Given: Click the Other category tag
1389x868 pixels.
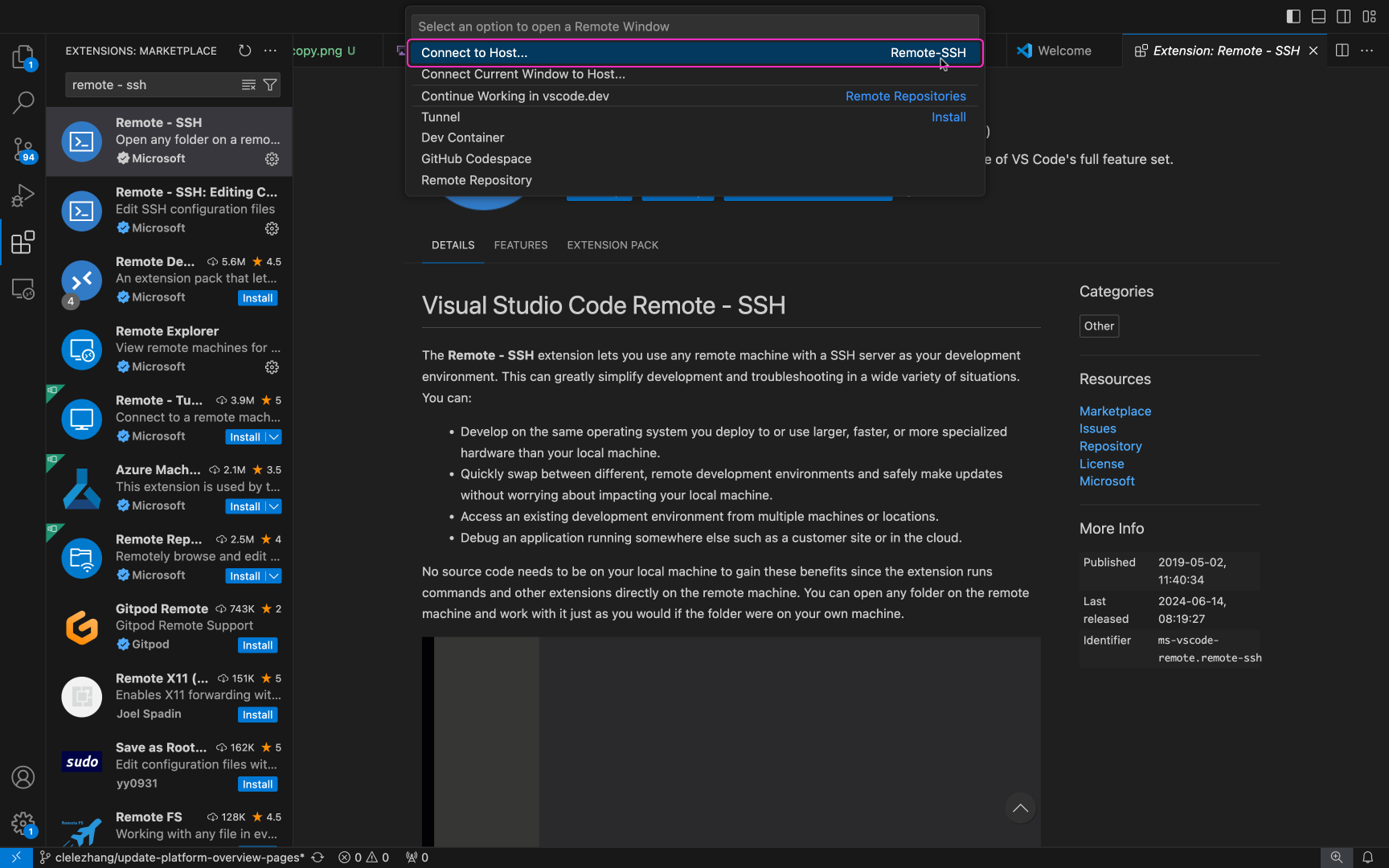Looking at the screenshot, I should 1099,326.
